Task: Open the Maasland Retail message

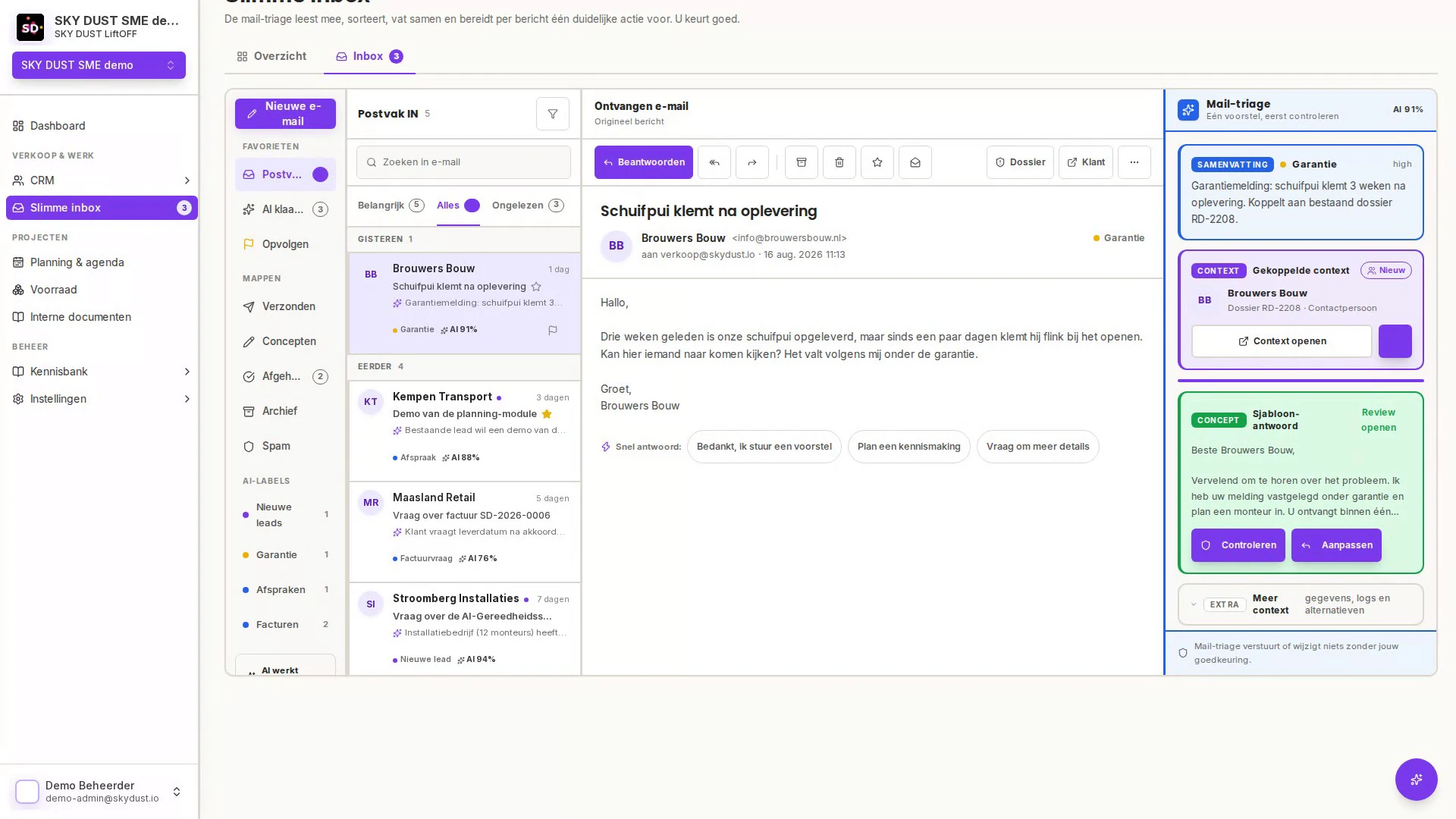Action: 464,532
